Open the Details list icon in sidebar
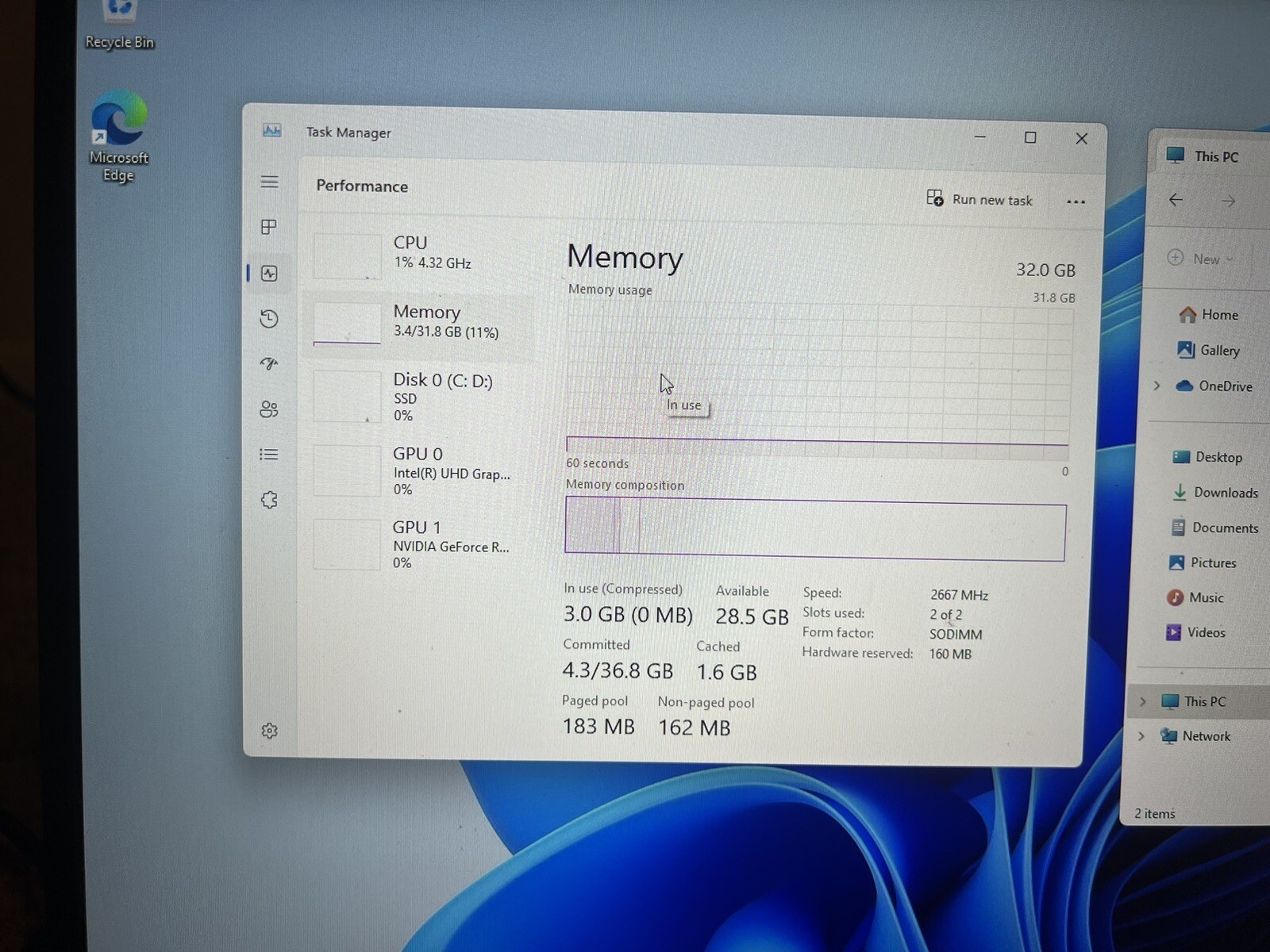1270x952 pixels. (x=269, y=454)
